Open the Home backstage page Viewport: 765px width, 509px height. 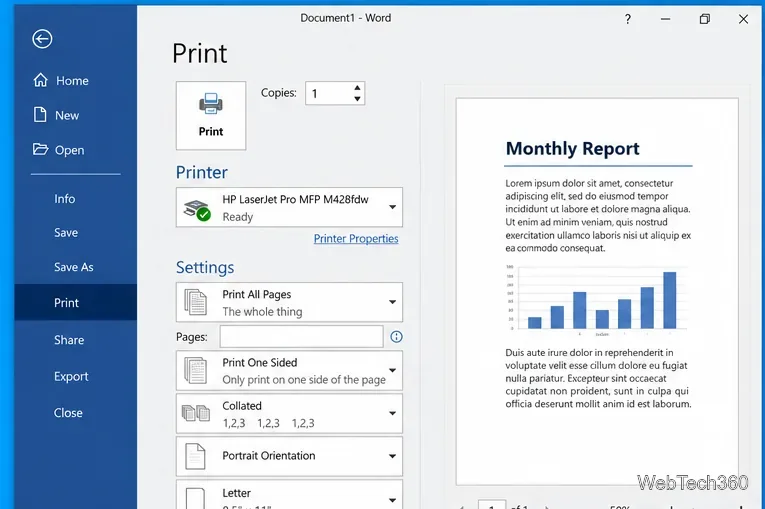pyautogui.click(x=61, y=81)
